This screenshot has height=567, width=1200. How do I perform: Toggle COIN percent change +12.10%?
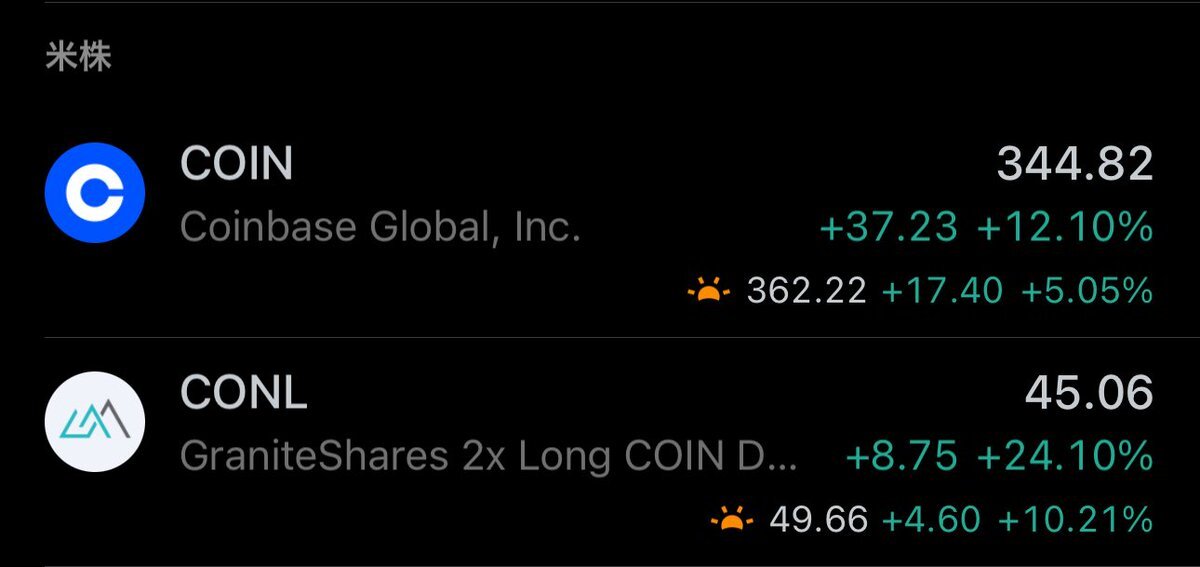(1065, 229)
